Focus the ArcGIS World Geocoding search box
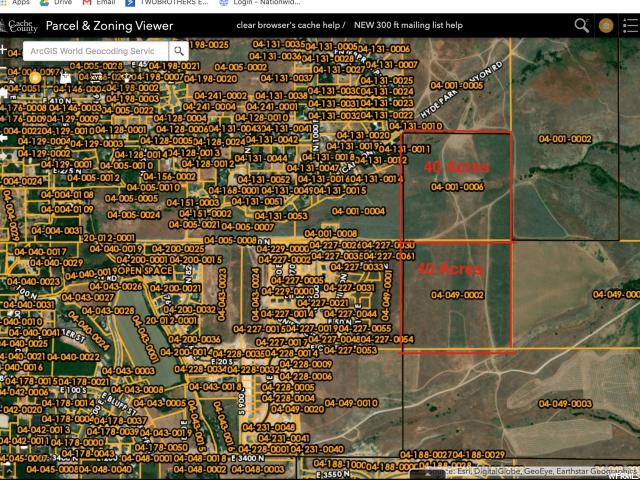 (96, 51)
